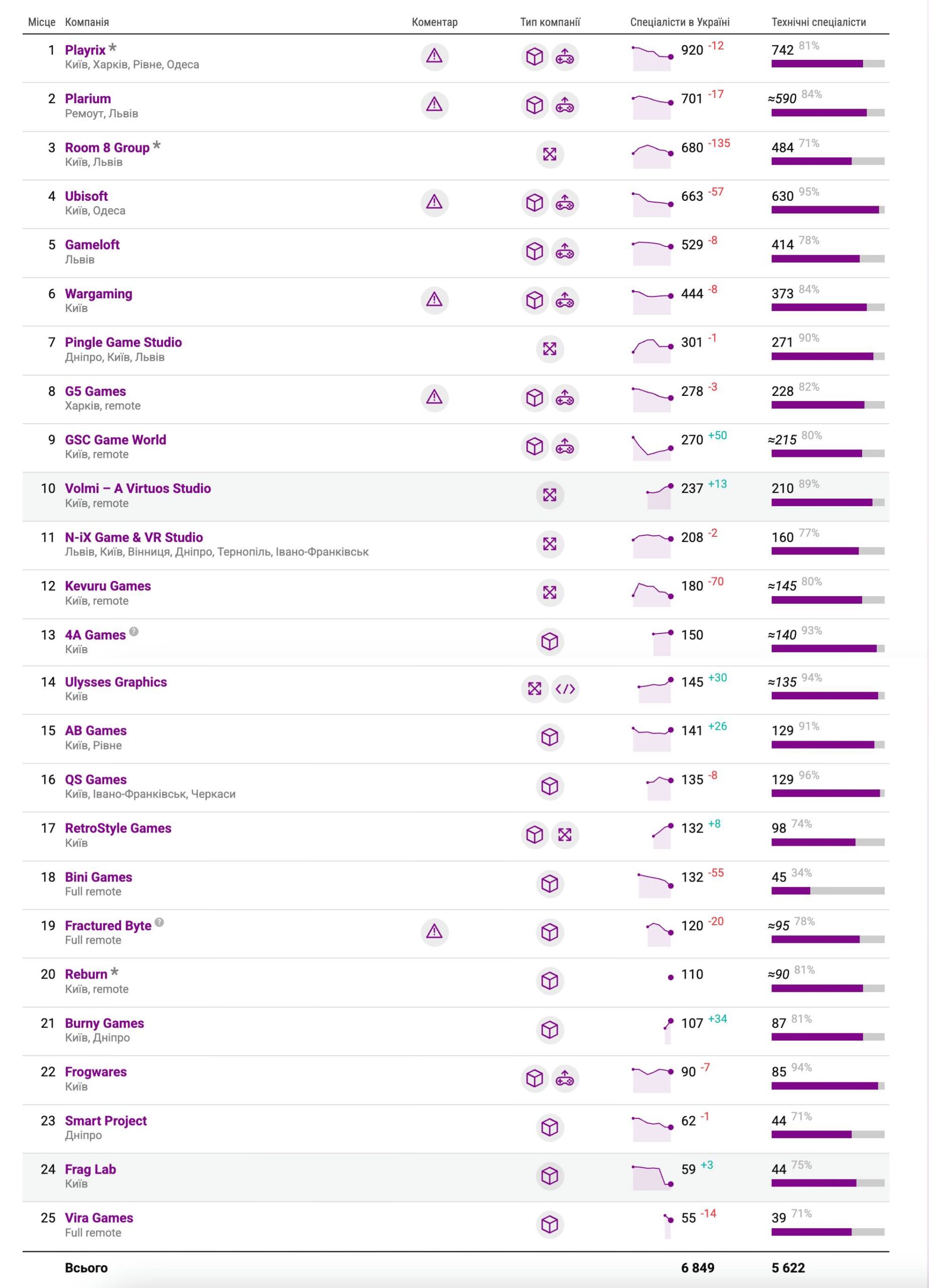Open the Wargaming company link

(x=98, y=294)
